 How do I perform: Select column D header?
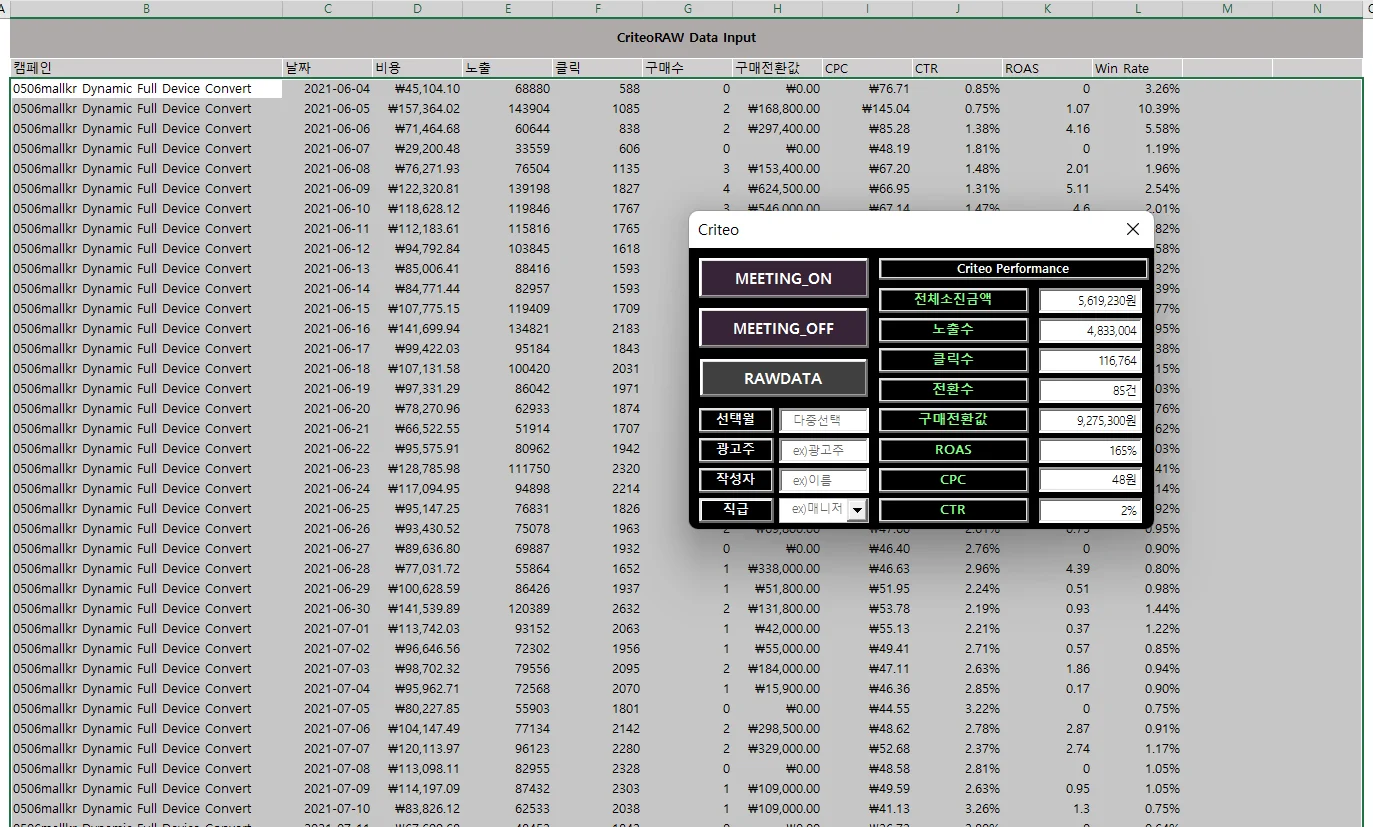(x=417, y=9)
